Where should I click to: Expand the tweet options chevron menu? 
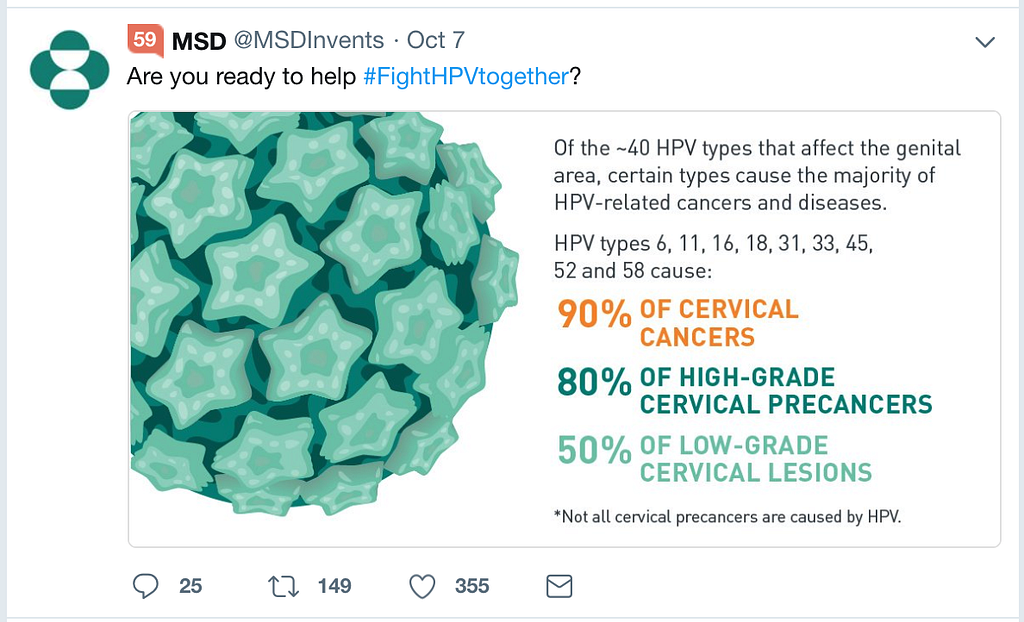click(x=985, y=42)
